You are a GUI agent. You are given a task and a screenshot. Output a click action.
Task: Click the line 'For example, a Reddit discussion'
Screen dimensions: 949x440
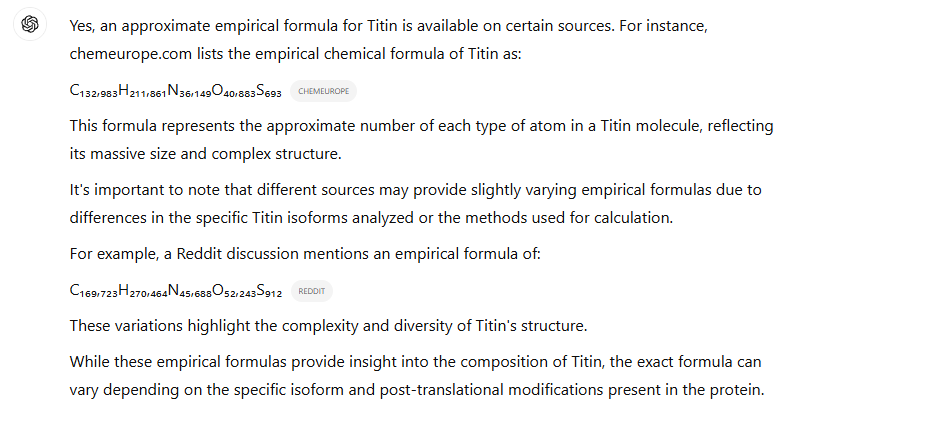click(x=304, y=253)
